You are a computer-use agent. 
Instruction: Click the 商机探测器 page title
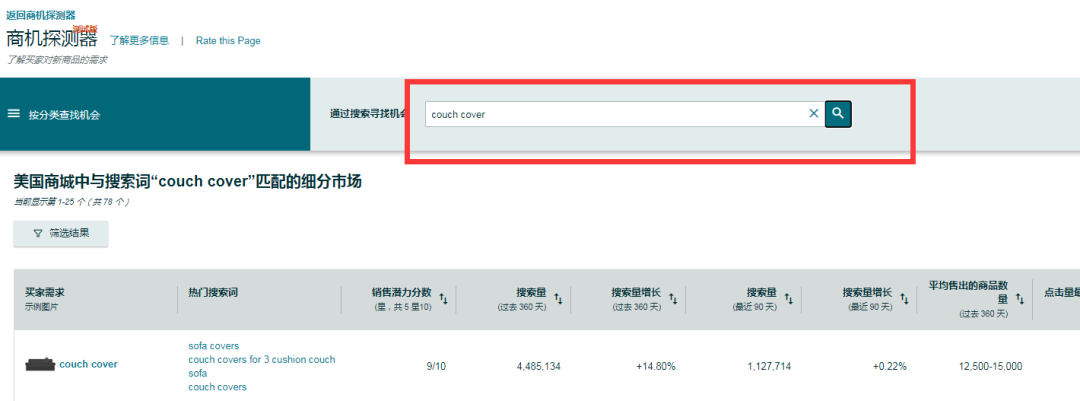[52, 39]
